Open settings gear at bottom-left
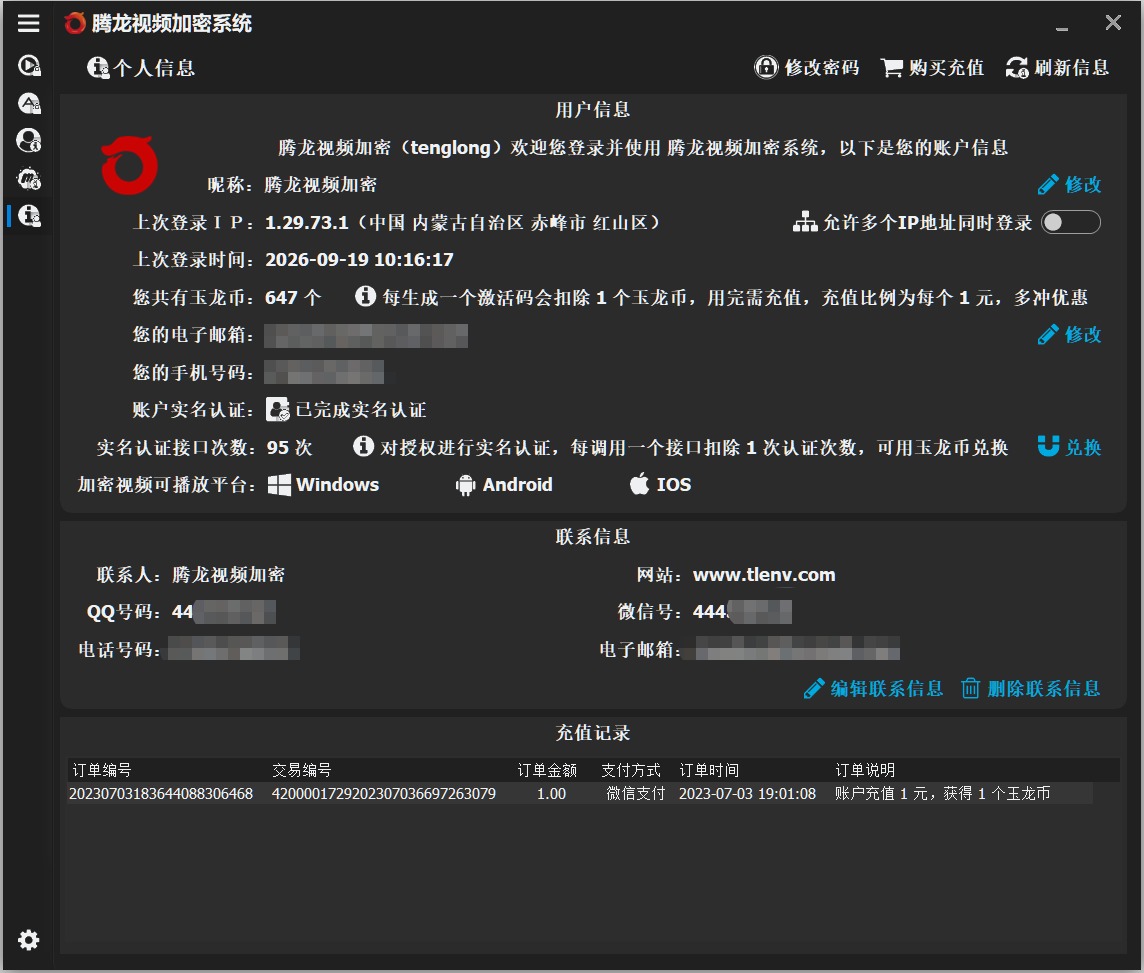 [28, 939]
